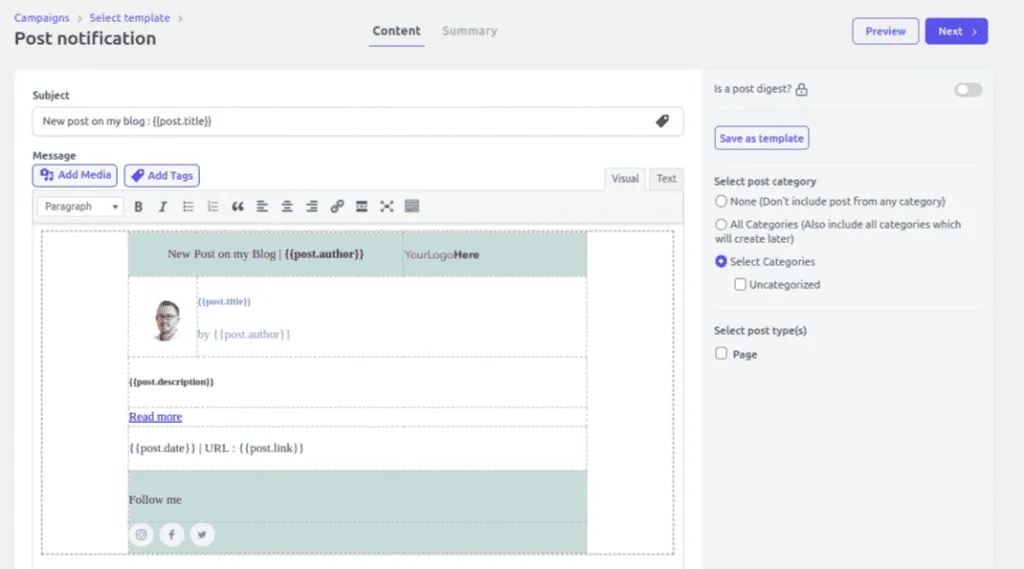Click the Add Tags button
Screen dimensions: 1024x569
coord(162,175)
